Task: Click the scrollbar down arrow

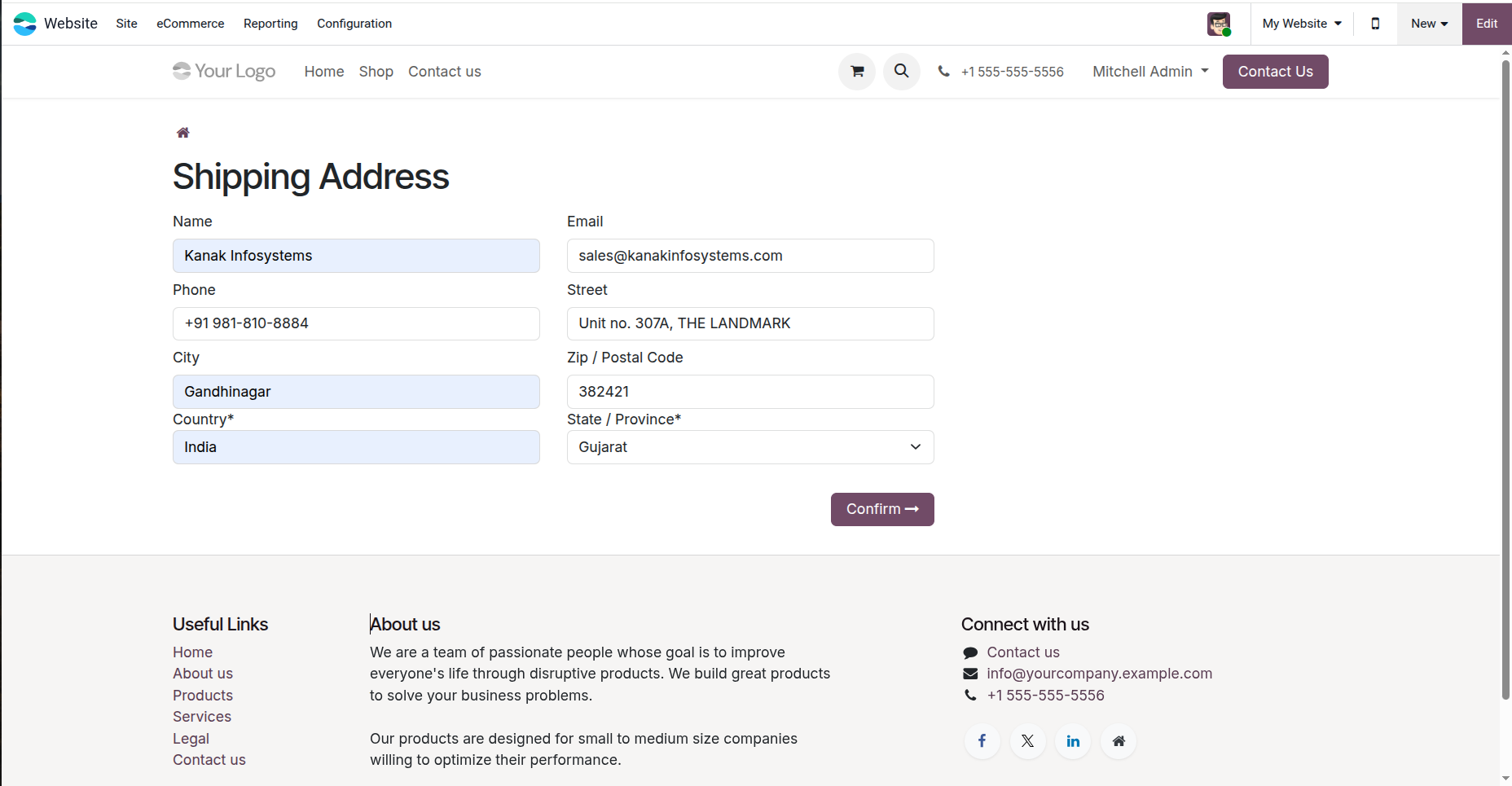Action: click(x=1505, y=779)
